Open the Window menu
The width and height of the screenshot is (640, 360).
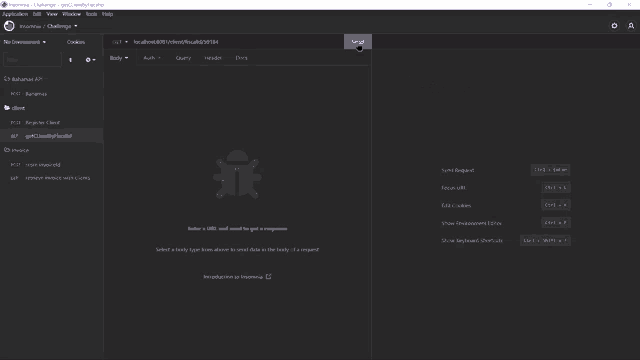pyautogui.click(x=71, y=14)
